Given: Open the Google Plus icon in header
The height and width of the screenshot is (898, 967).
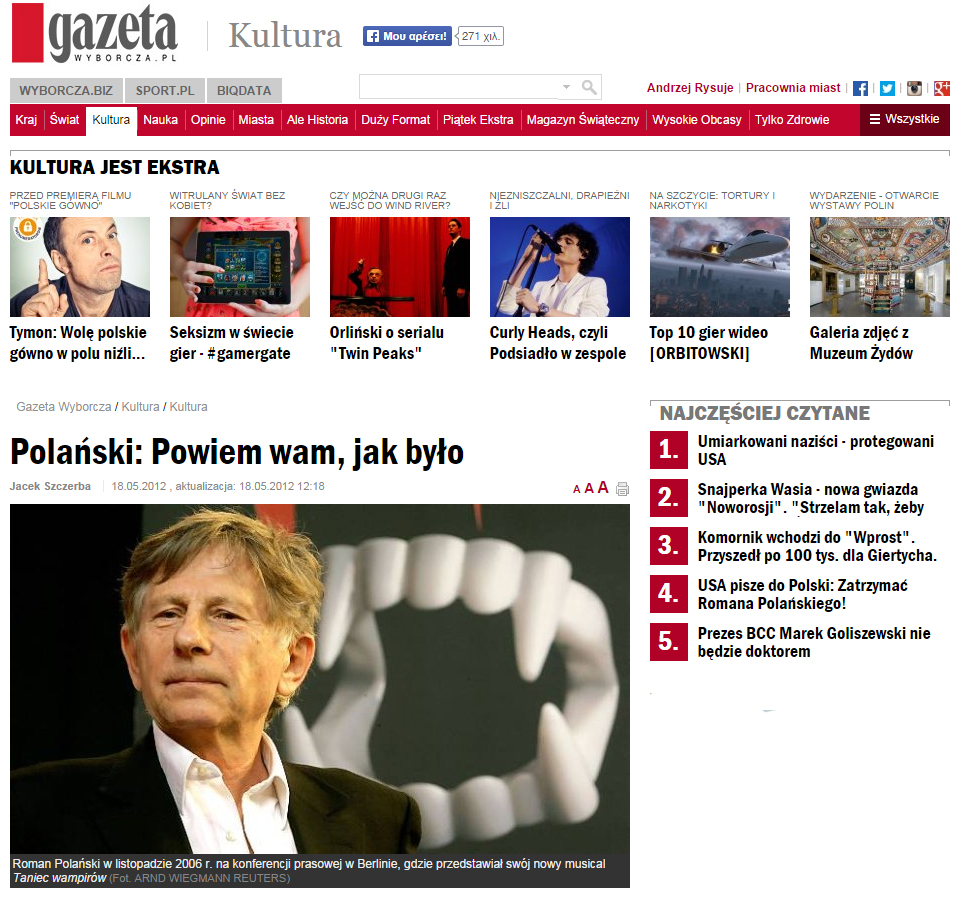Looking at the screenshot, I should coord(941,88).
